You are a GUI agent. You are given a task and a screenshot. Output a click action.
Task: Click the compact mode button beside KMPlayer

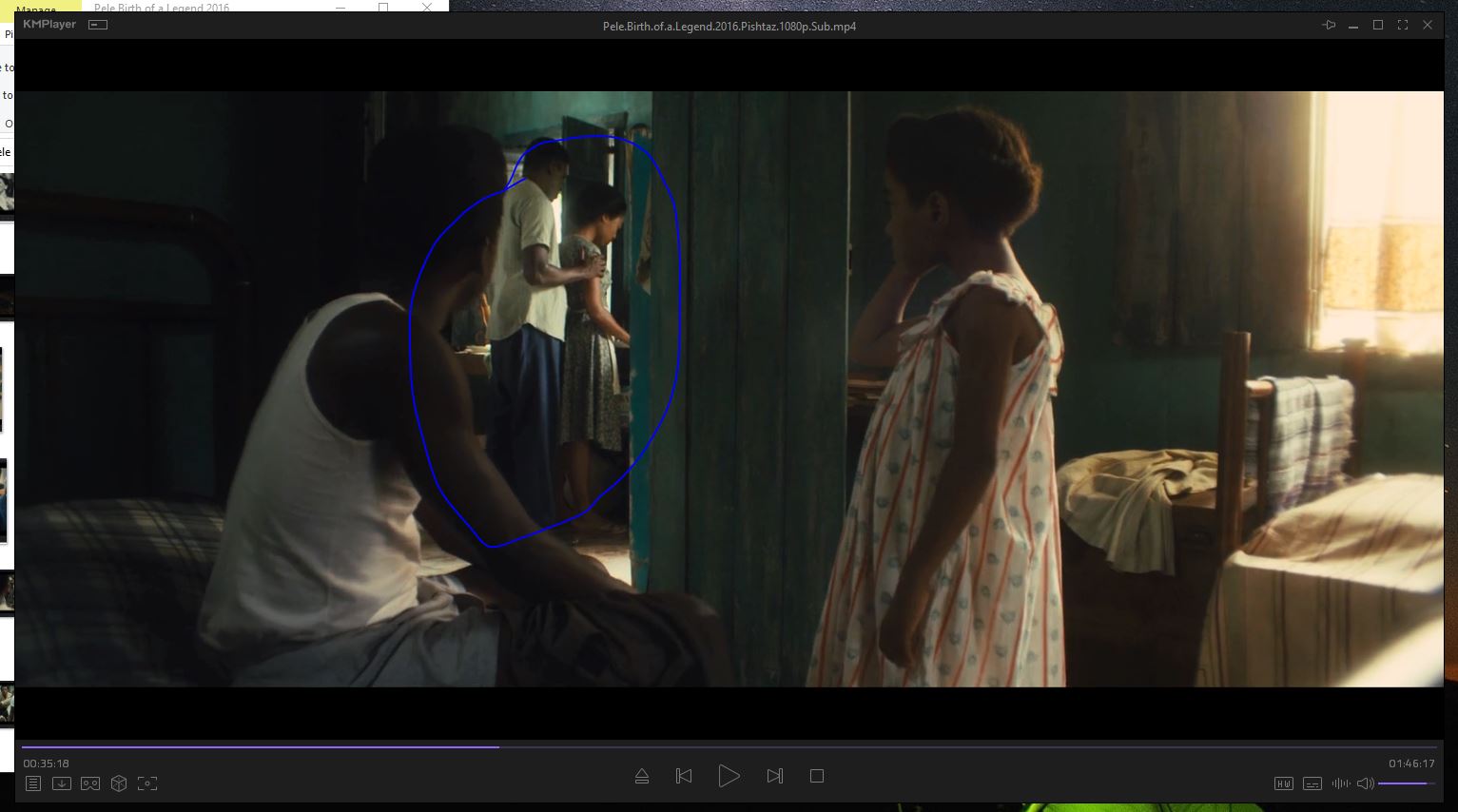[x=98, y=25]
